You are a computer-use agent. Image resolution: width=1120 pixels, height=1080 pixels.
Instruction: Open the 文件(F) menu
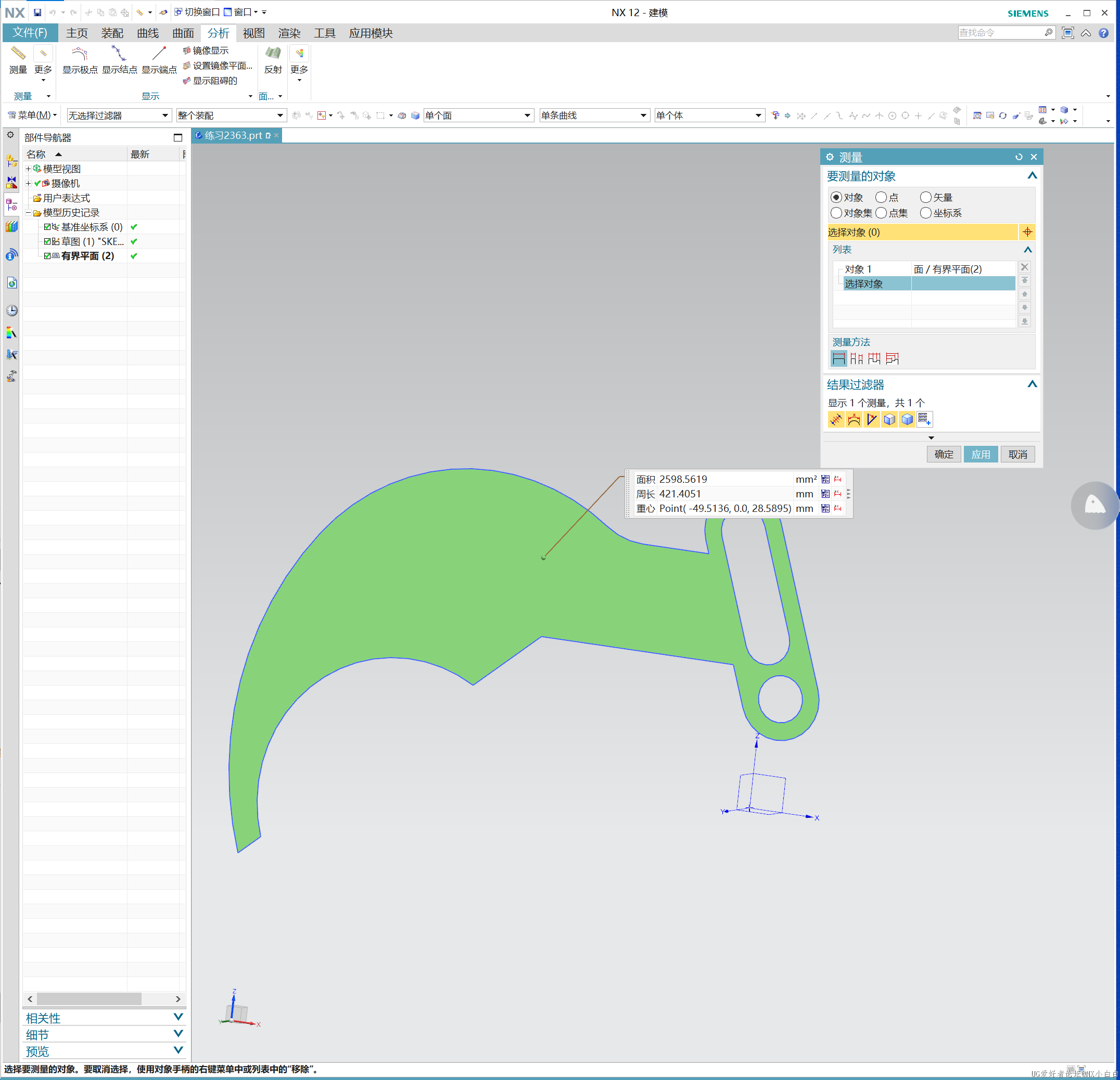tap(30, 33)
